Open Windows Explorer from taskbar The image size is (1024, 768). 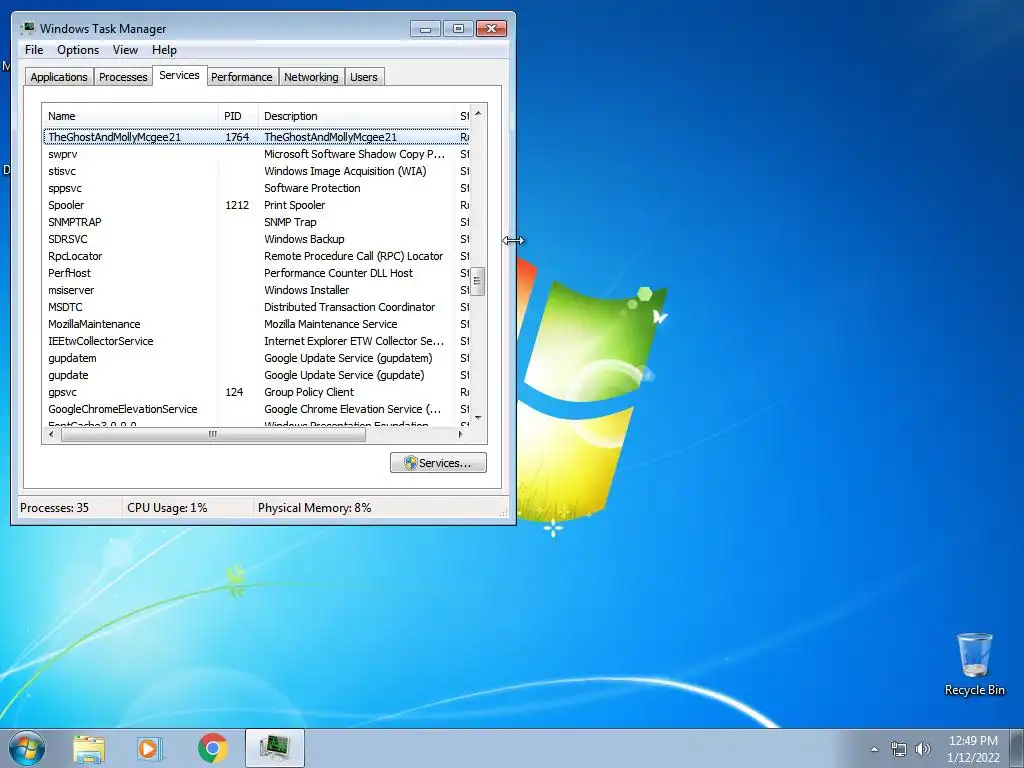pyautogui.click(x=89, y=748)
